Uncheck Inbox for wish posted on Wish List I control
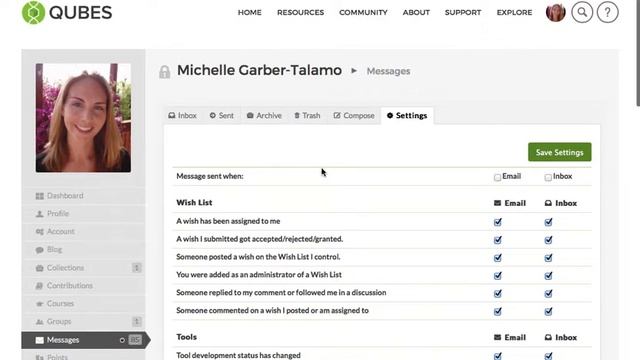Screen dimensions: 640x360 pos(548,258)
